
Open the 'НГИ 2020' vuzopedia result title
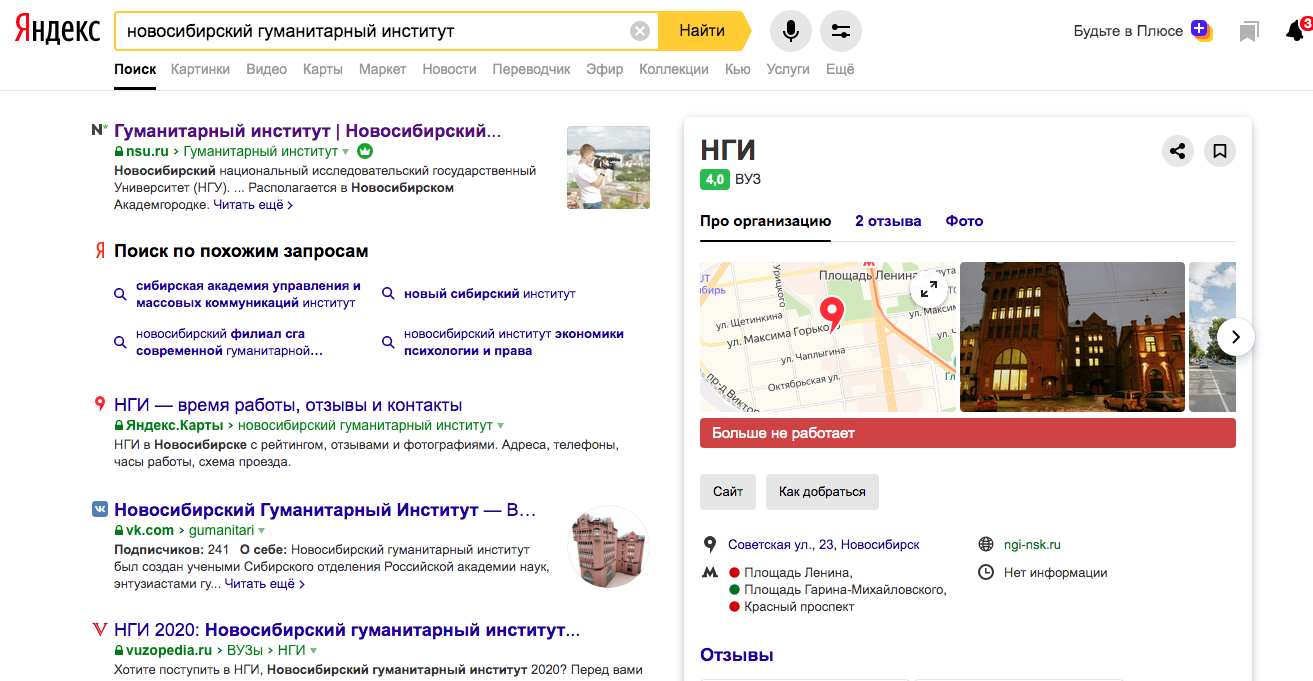click(x=347, y=630)
